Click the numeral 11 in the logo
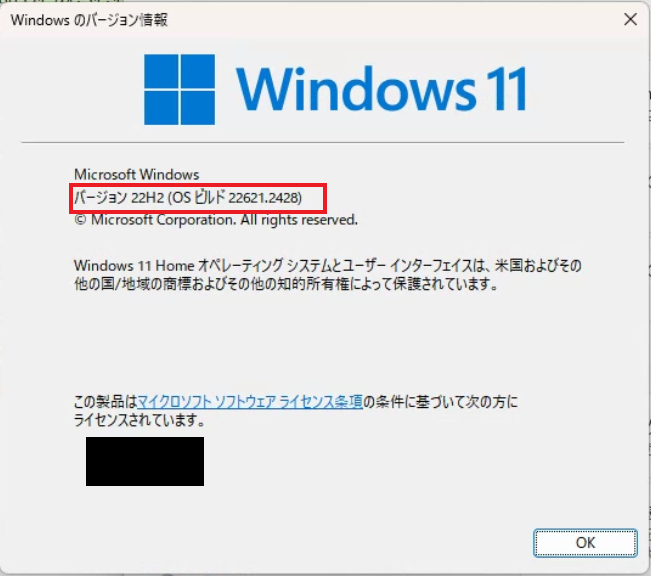Screen dimensions: 651x576 pos(507,89)
